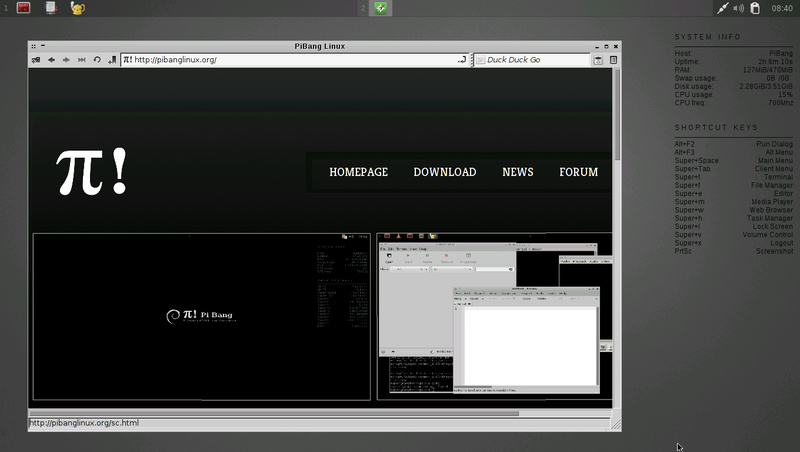
Task: Open the browser menu icon at far right
Action: click(x=613, y=60)
